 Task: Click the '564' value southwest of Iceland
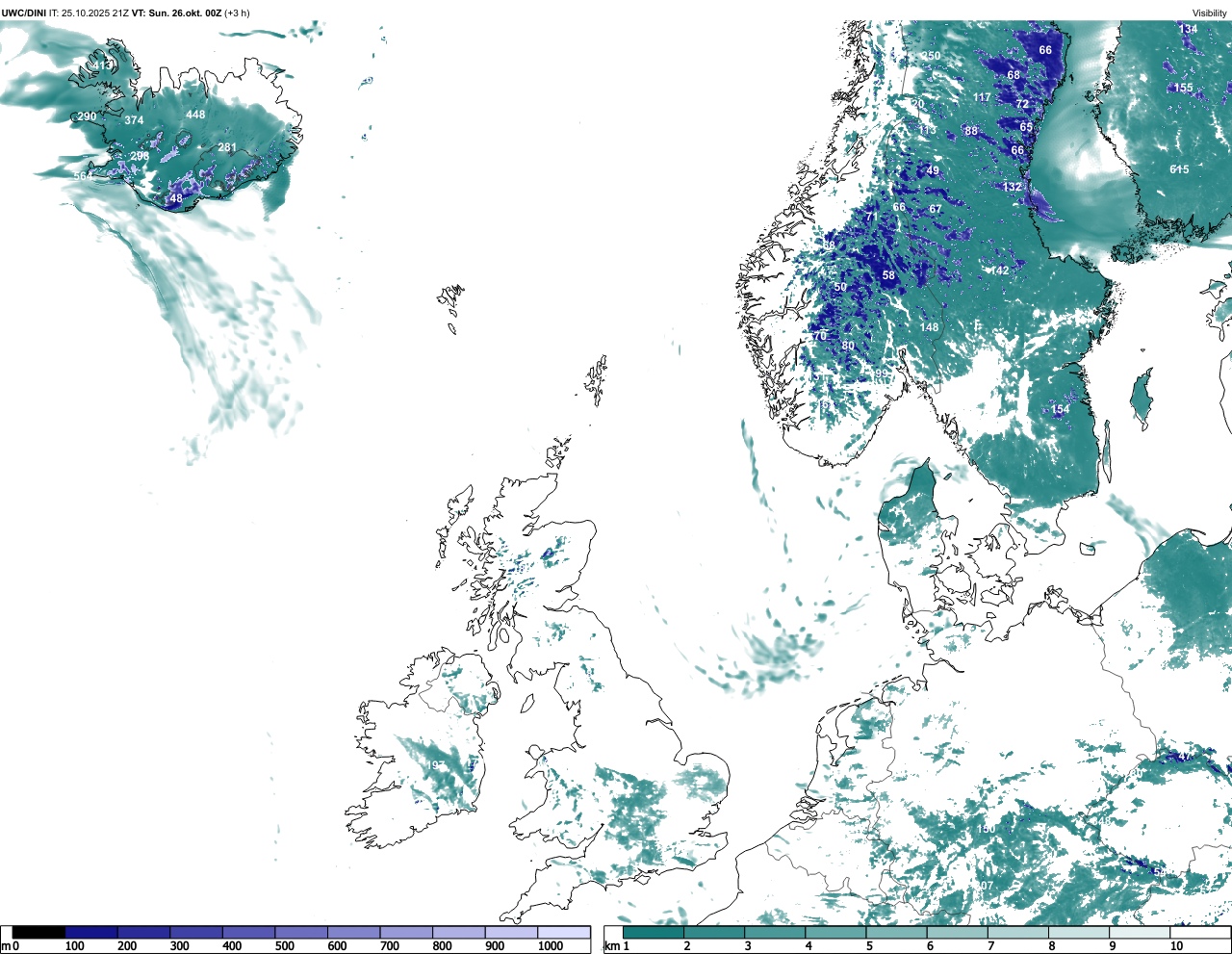pyautogui.click(x=84, y=176)
